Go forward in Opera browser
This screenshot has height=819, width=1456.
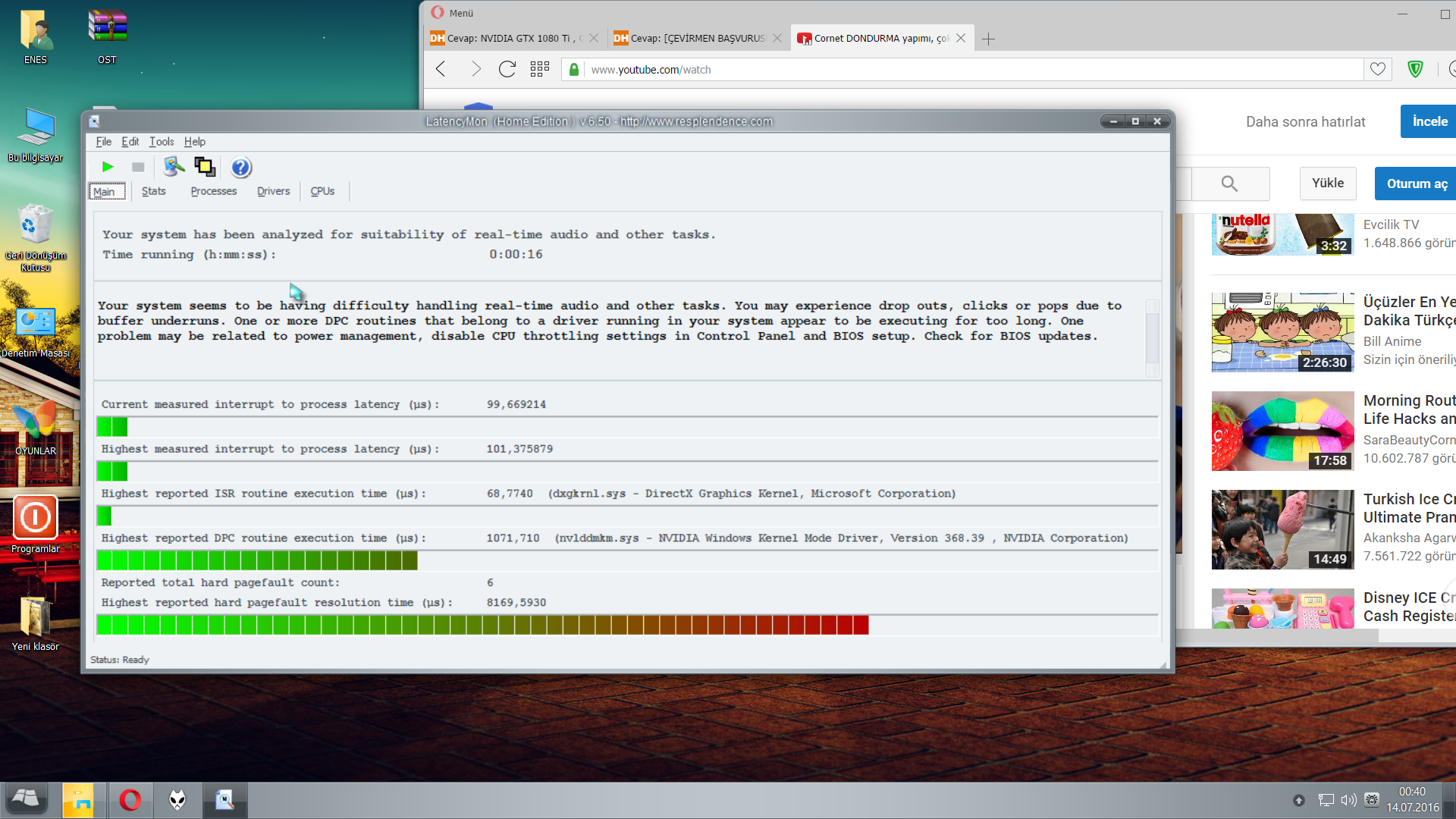475,70
